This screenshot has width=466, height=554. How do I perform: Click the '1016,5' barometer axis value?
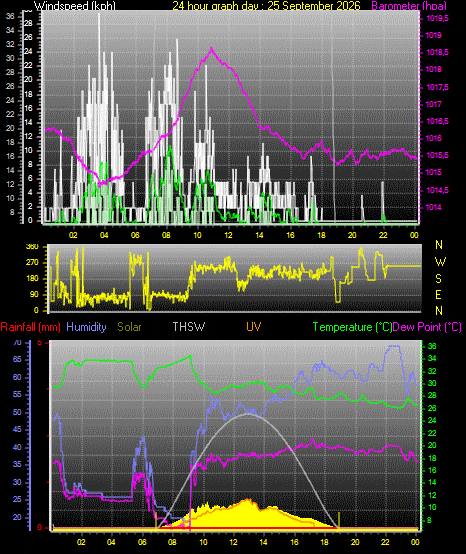(x=437, y=121)
